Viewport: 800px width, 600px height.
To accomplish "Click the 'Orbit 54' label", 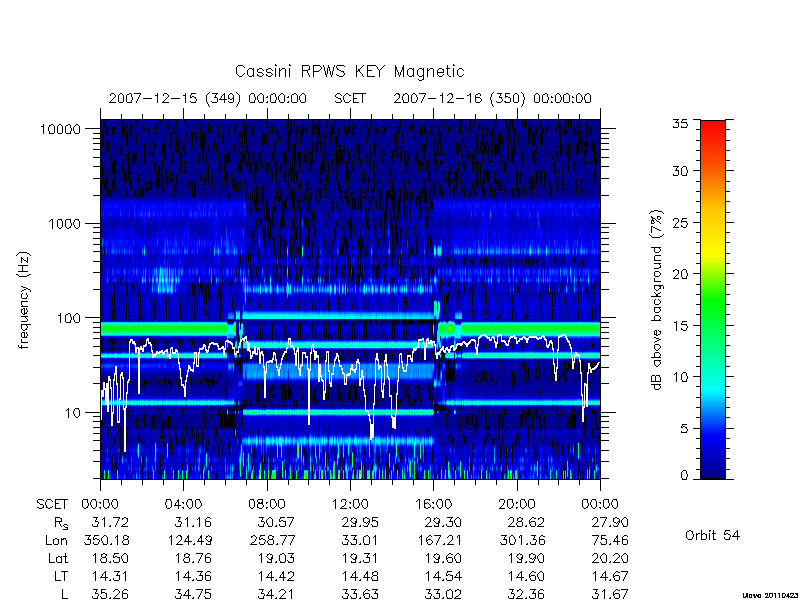I will click(x=712, y=535).
